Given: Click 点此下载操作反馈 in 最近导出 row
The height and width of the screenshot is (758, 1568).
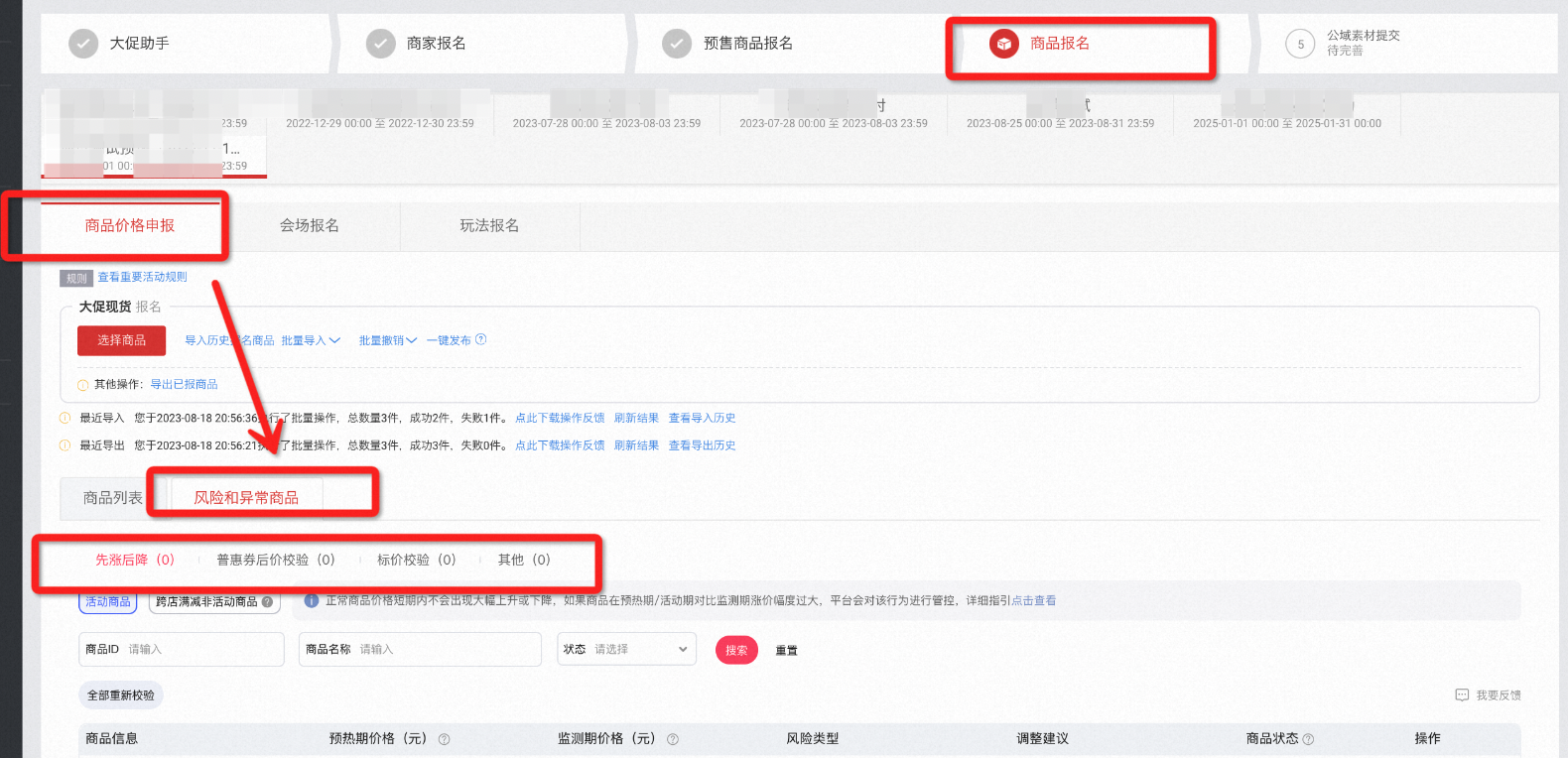Looking at the screenshot, I should pos(560,445).
